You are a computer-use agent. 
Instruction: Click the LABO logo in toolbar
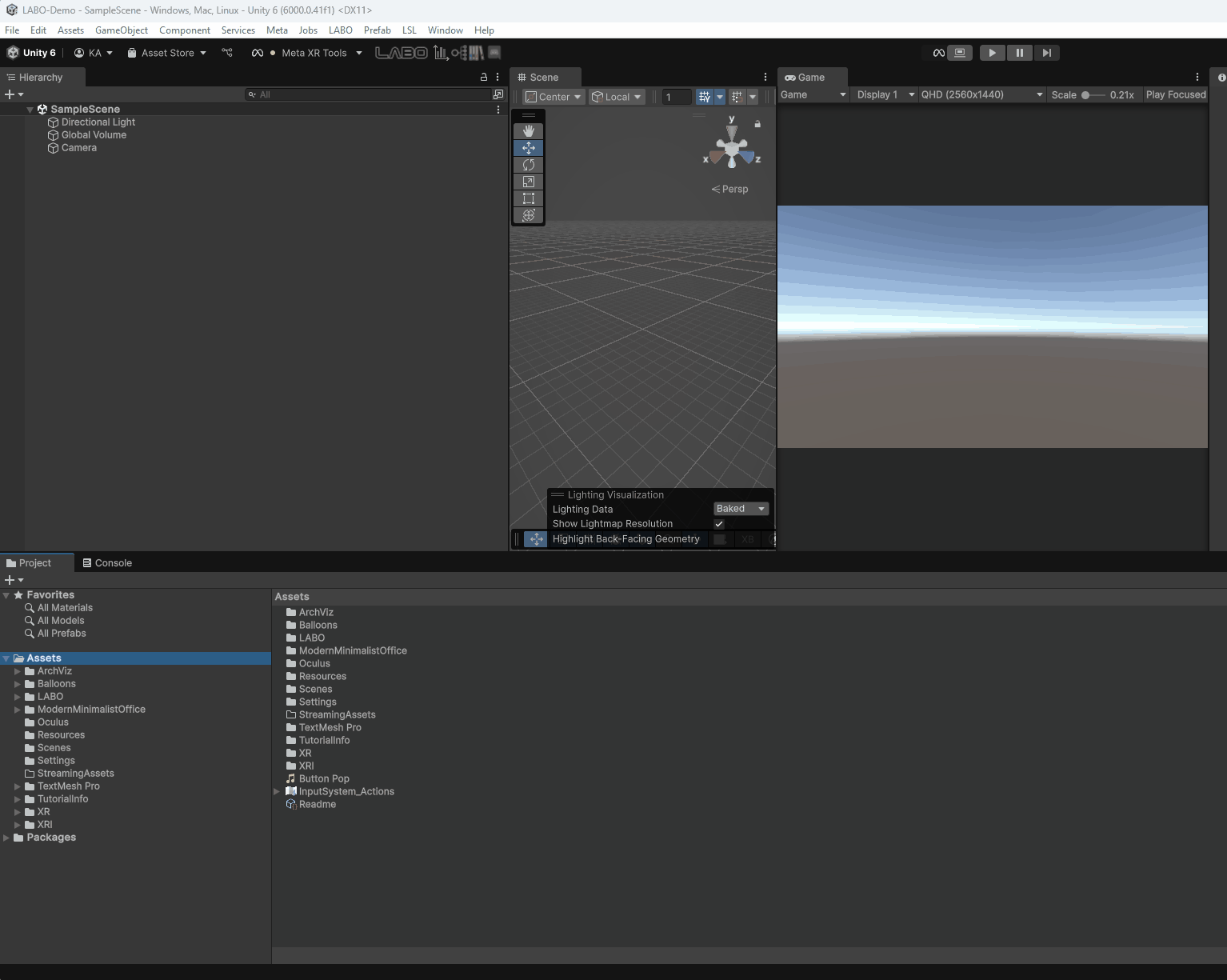[402, 53]
